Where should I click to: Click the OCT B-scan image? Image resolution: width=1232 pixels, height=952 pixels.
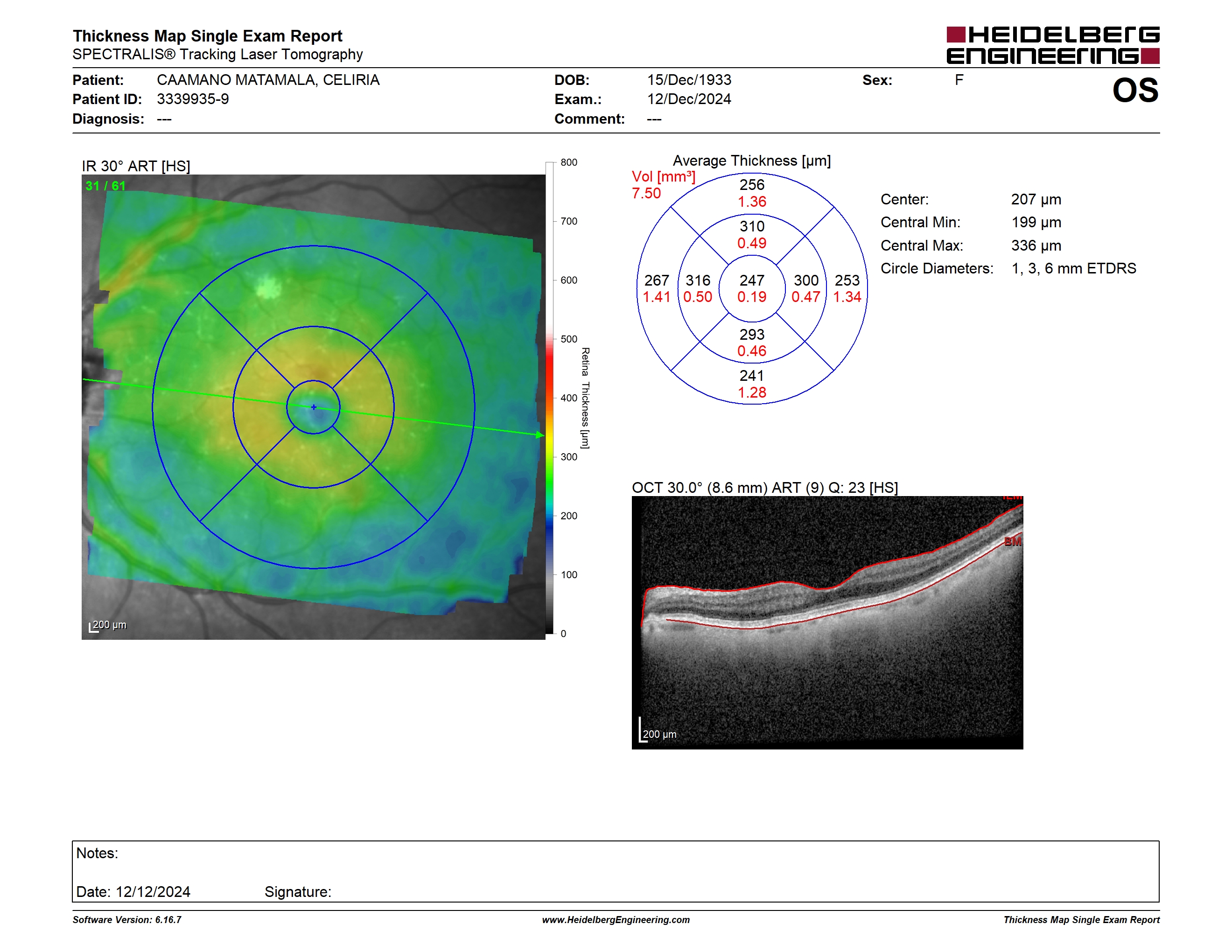[827, 623]
